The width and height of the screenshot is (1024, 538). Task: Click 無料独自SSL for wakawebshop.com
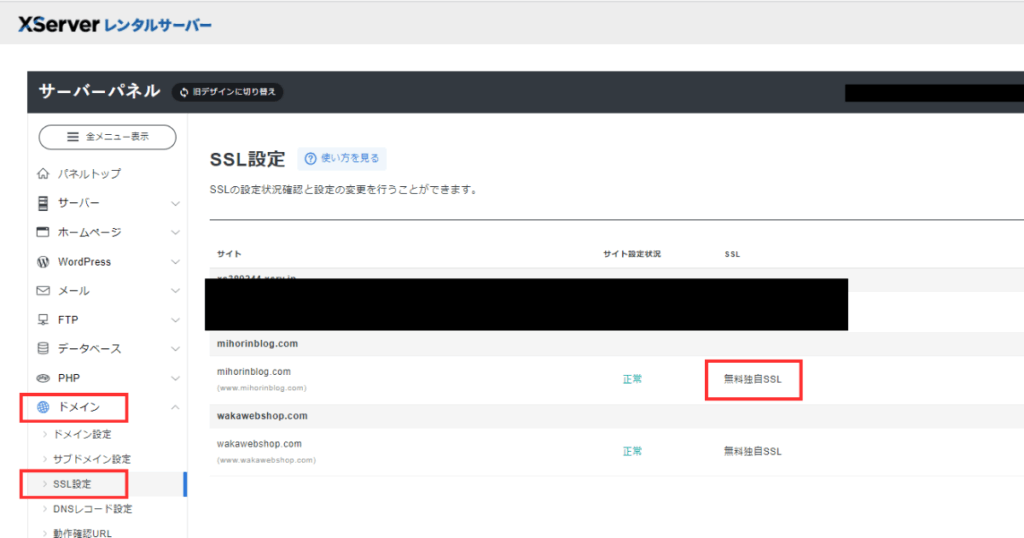point(752,451)
